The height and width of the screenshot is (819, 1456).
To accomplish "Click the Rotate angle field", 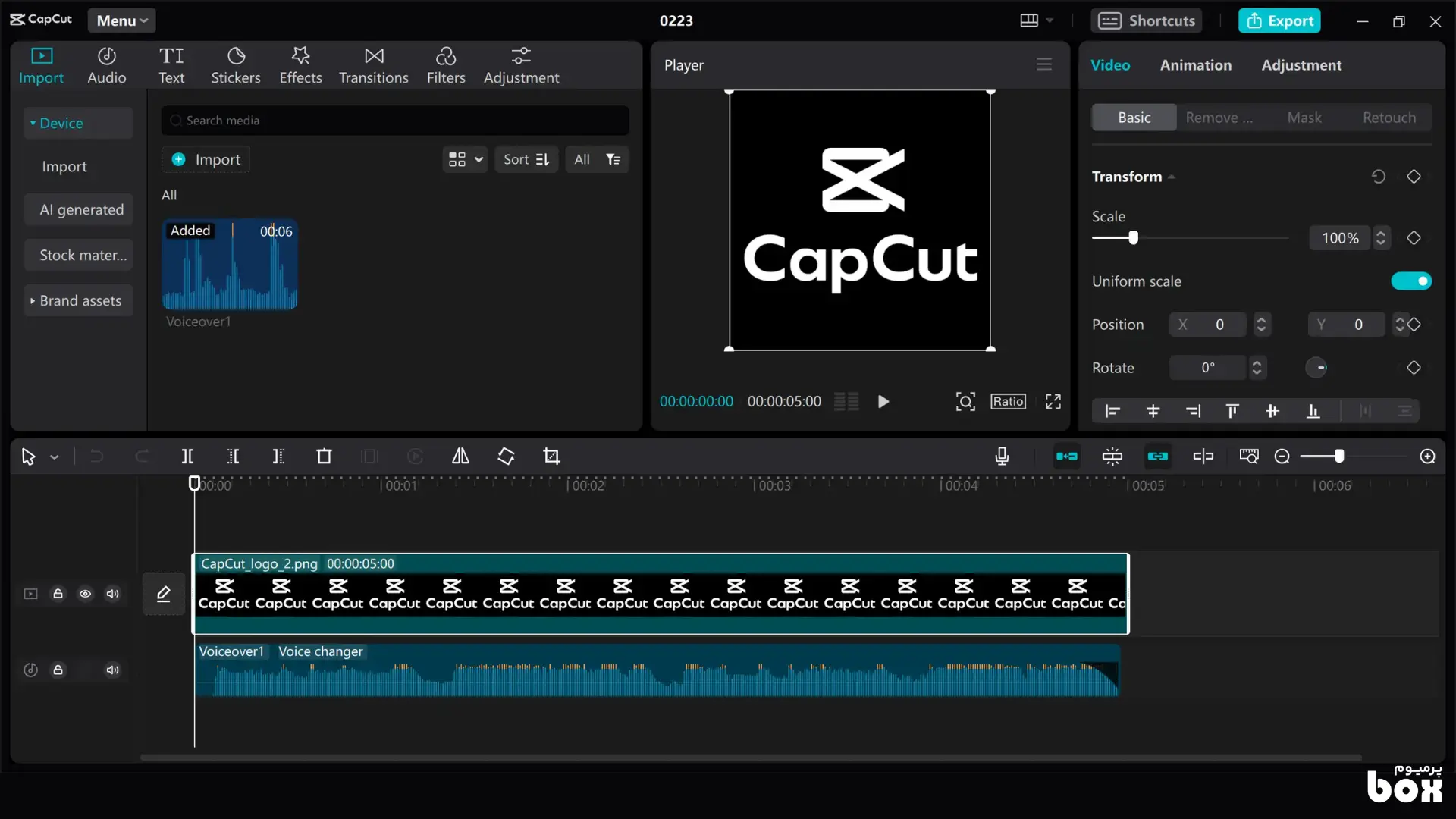I will coord(1208,368).
